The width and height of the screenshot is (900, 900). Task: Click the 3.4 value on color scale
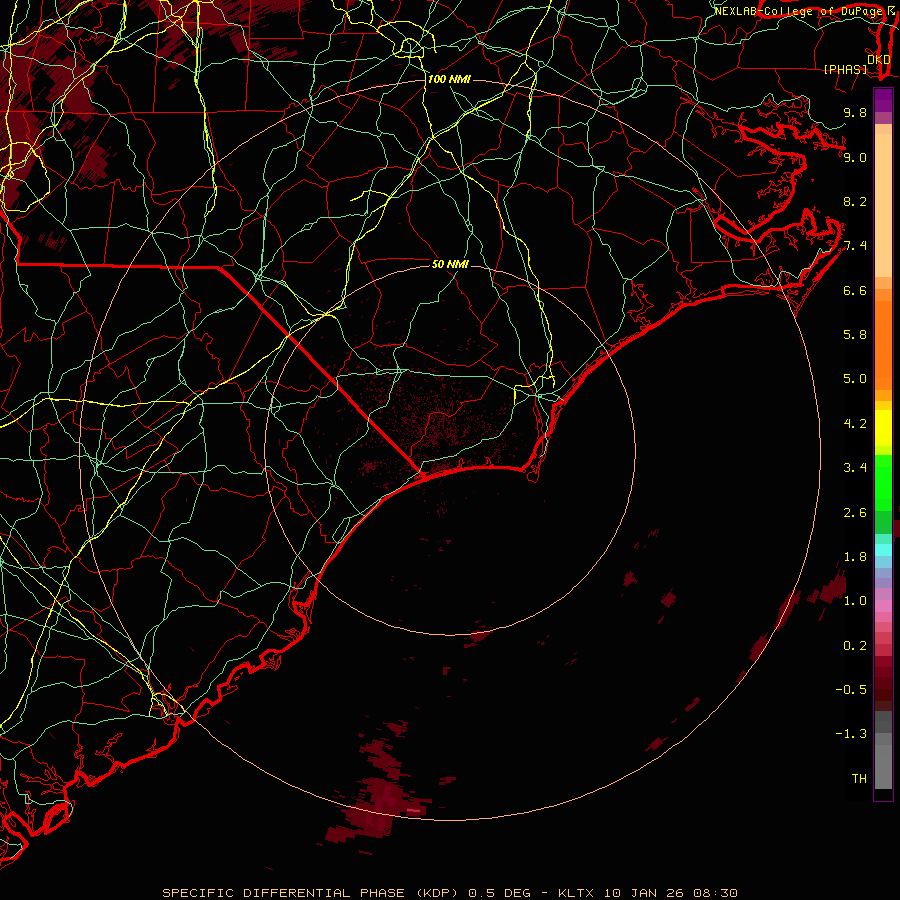pyautogui.click(x=855, y=468)
